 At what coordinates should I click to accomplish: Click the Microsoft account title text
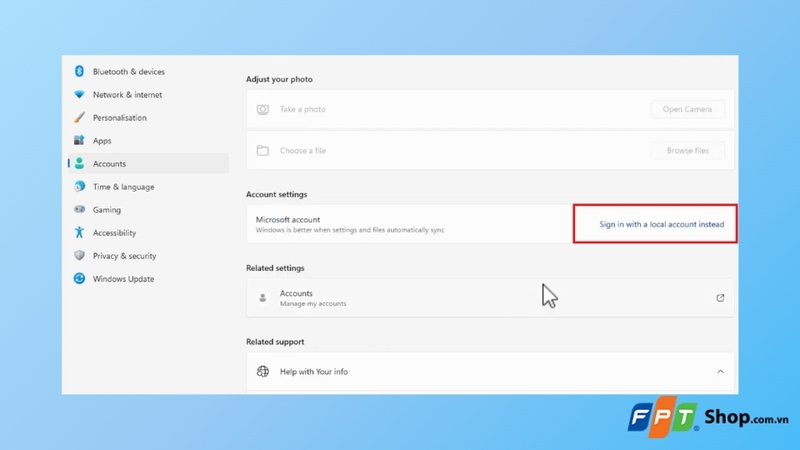pos(288,219)
